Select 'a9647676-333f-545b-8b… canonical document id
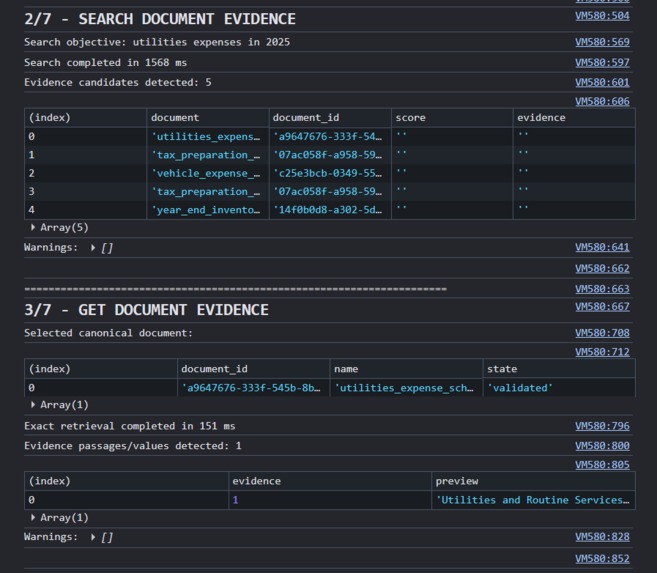The height and width of the screenshot is (573, 657). [x=253, y=388]
